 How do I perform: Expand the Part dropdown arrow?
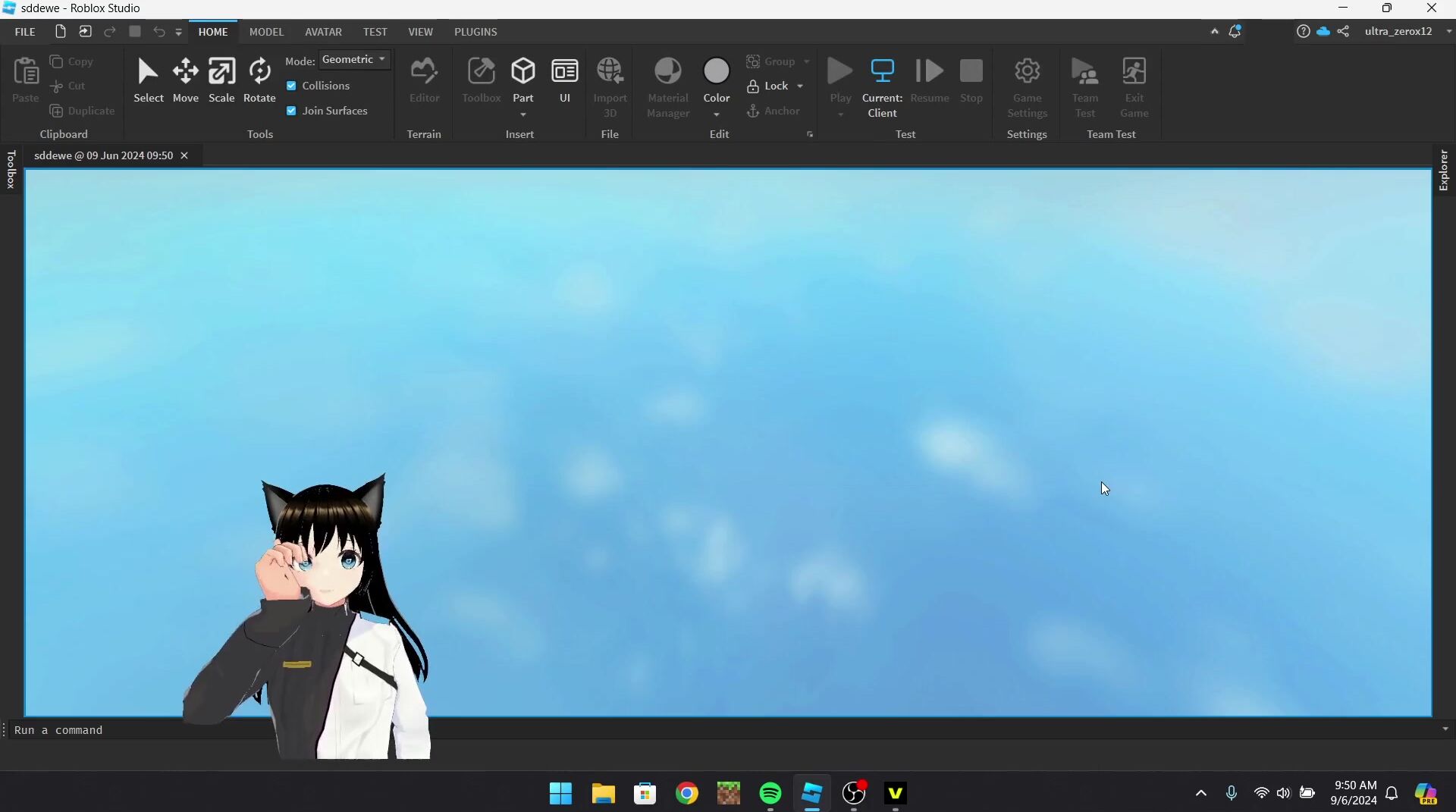[x=522, y=114]
